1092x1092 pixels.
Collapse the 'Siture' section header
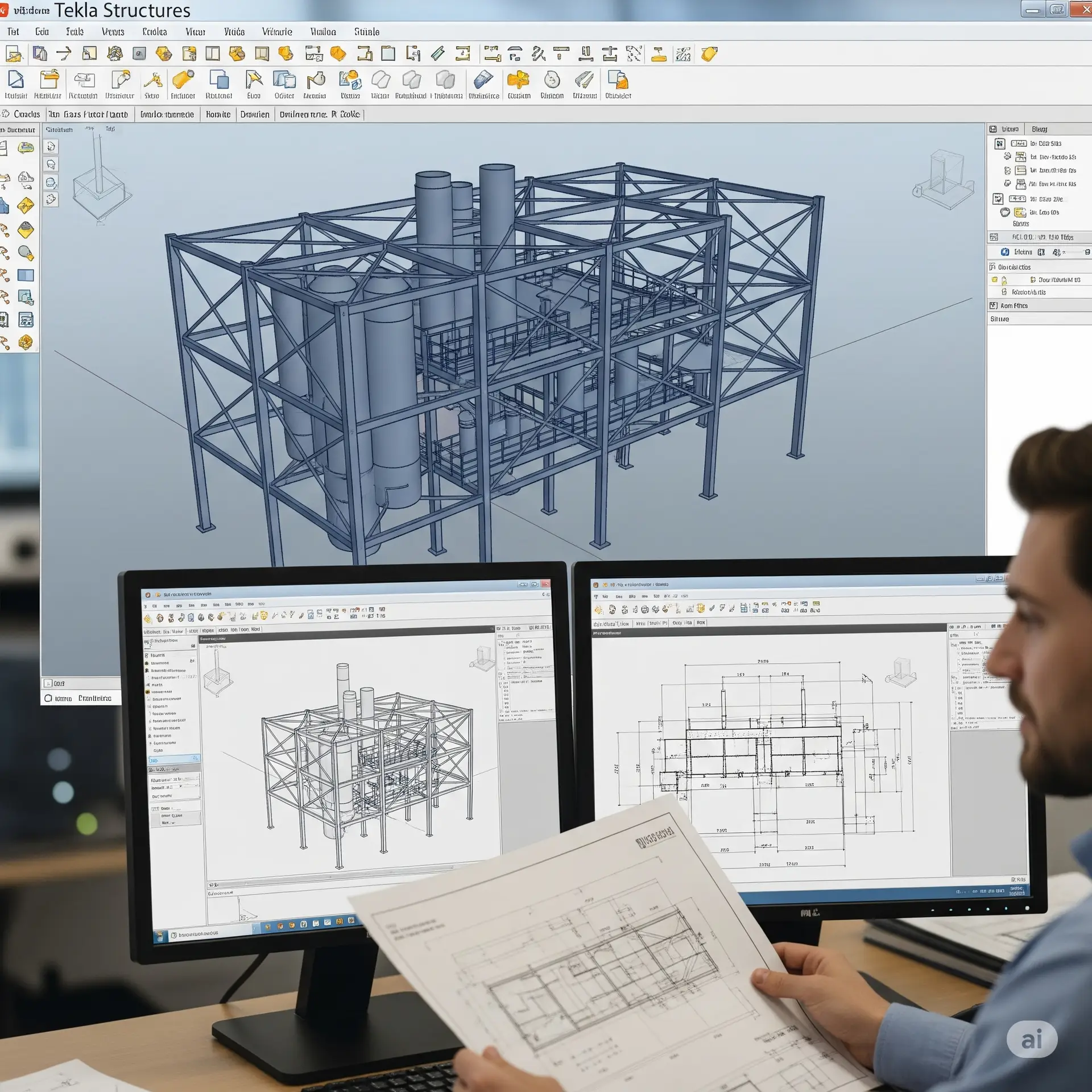tap(1039, 319)
